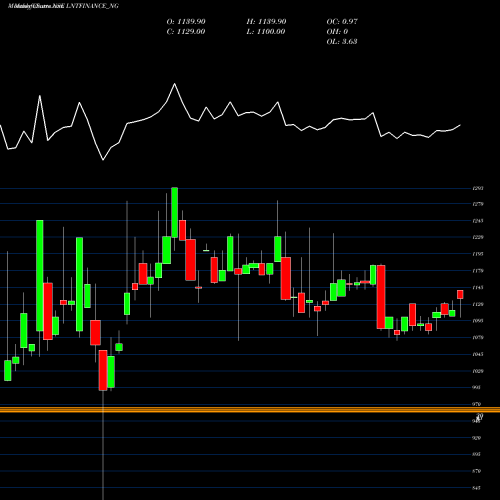The width and height of the screenshot is (500, 500).
Task: Click the 1245 price axis label
Action: point(478,221)
